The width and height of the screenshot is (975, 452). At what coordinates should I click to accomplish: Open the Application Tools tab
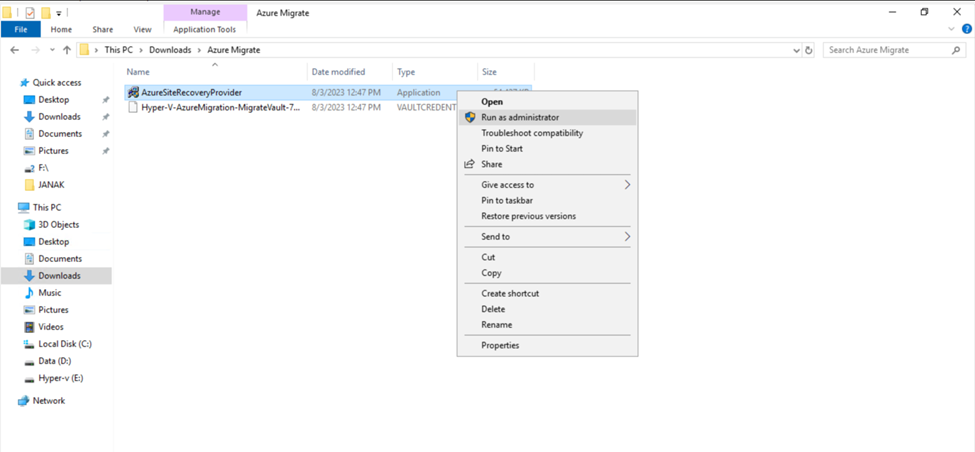click(205, 29)
